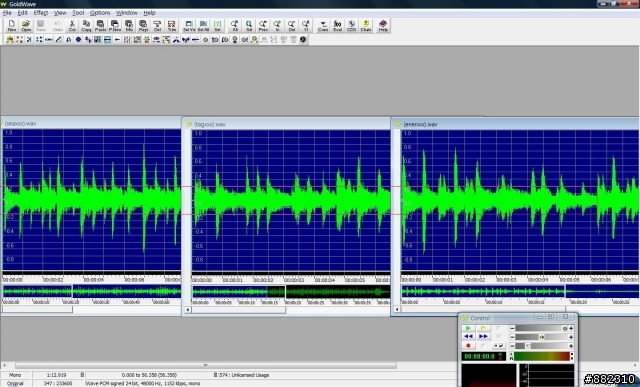Viewport: 640px width, 387px height.
Task: Click the middle balance slider in Control
Action: pos(541,337)
